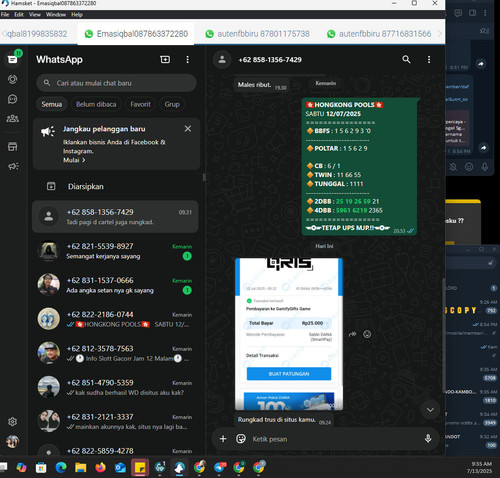
Task: Select the Favorit filter chip
Action: [x=140, y=104]
